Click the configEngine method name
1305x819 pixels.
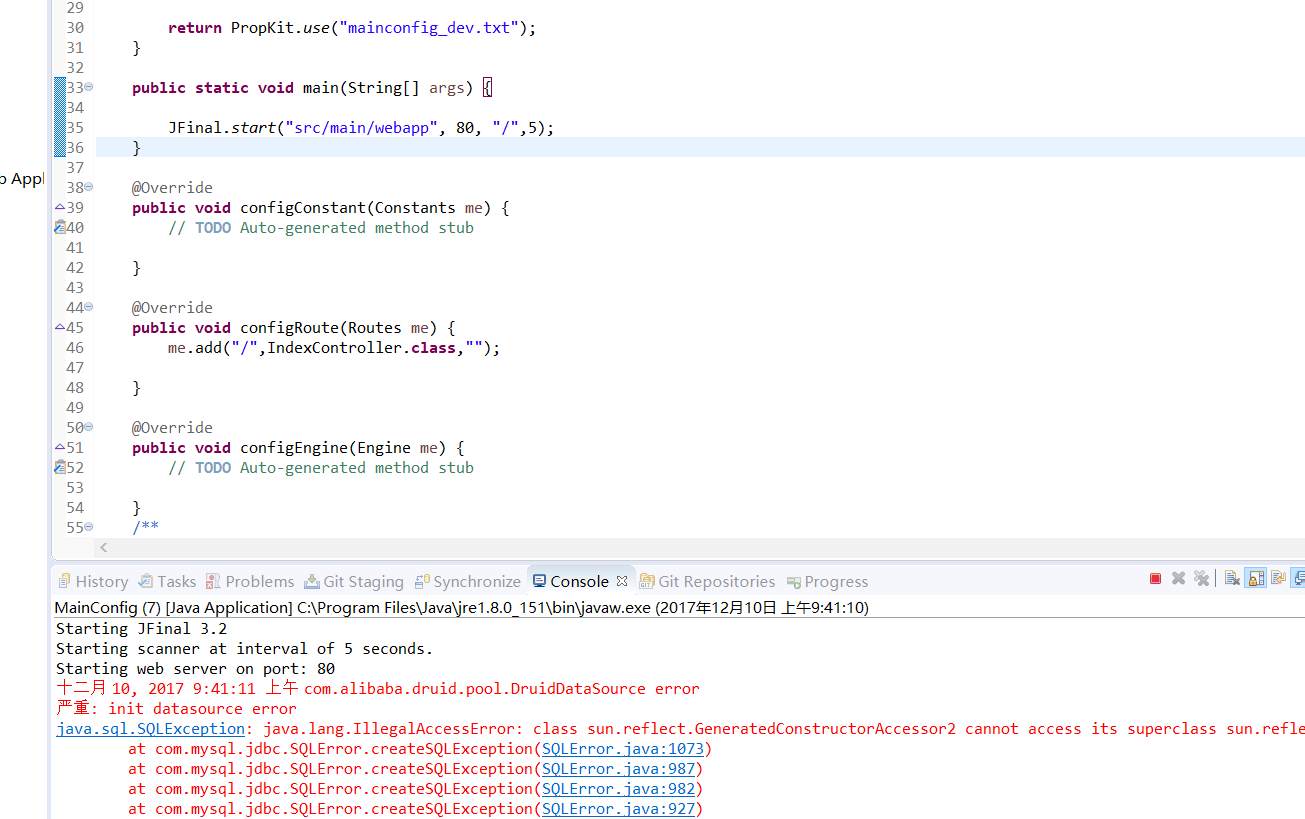[x=294, y=448]
